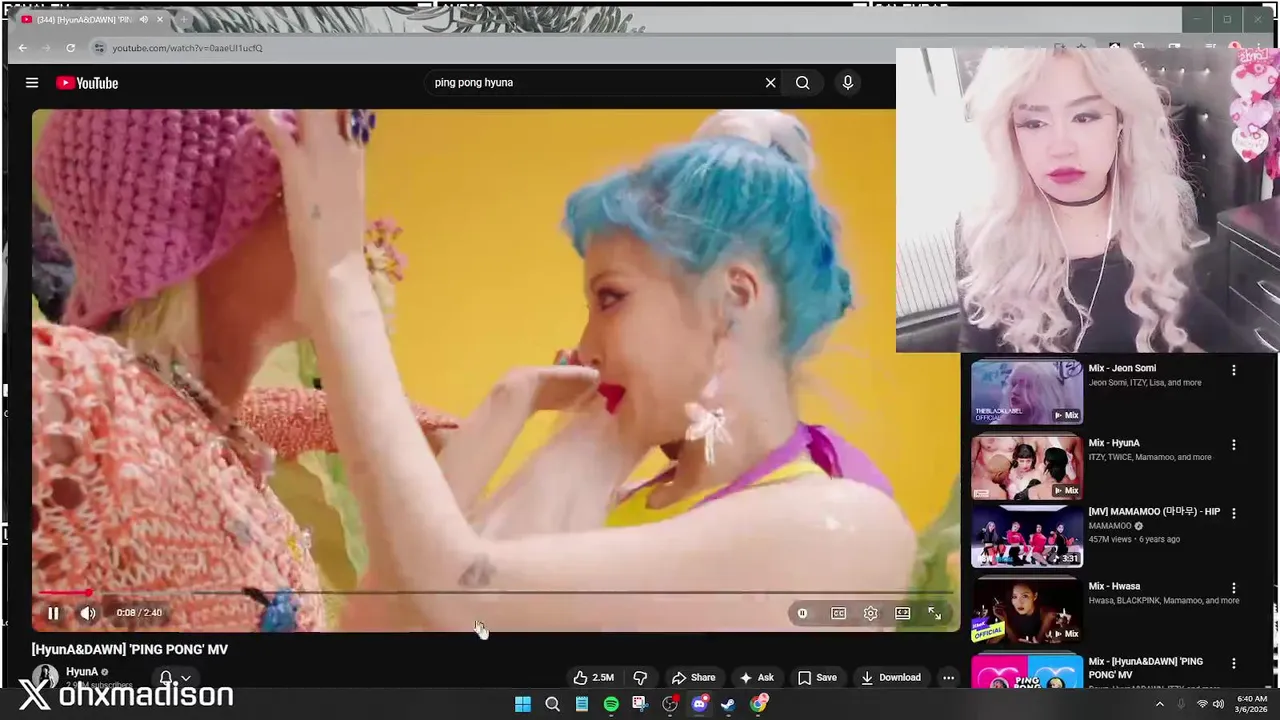Viewport: 1280px width, 720px height.
Task: Open a new browser tab with plus
Action: [x=183, y=19]
